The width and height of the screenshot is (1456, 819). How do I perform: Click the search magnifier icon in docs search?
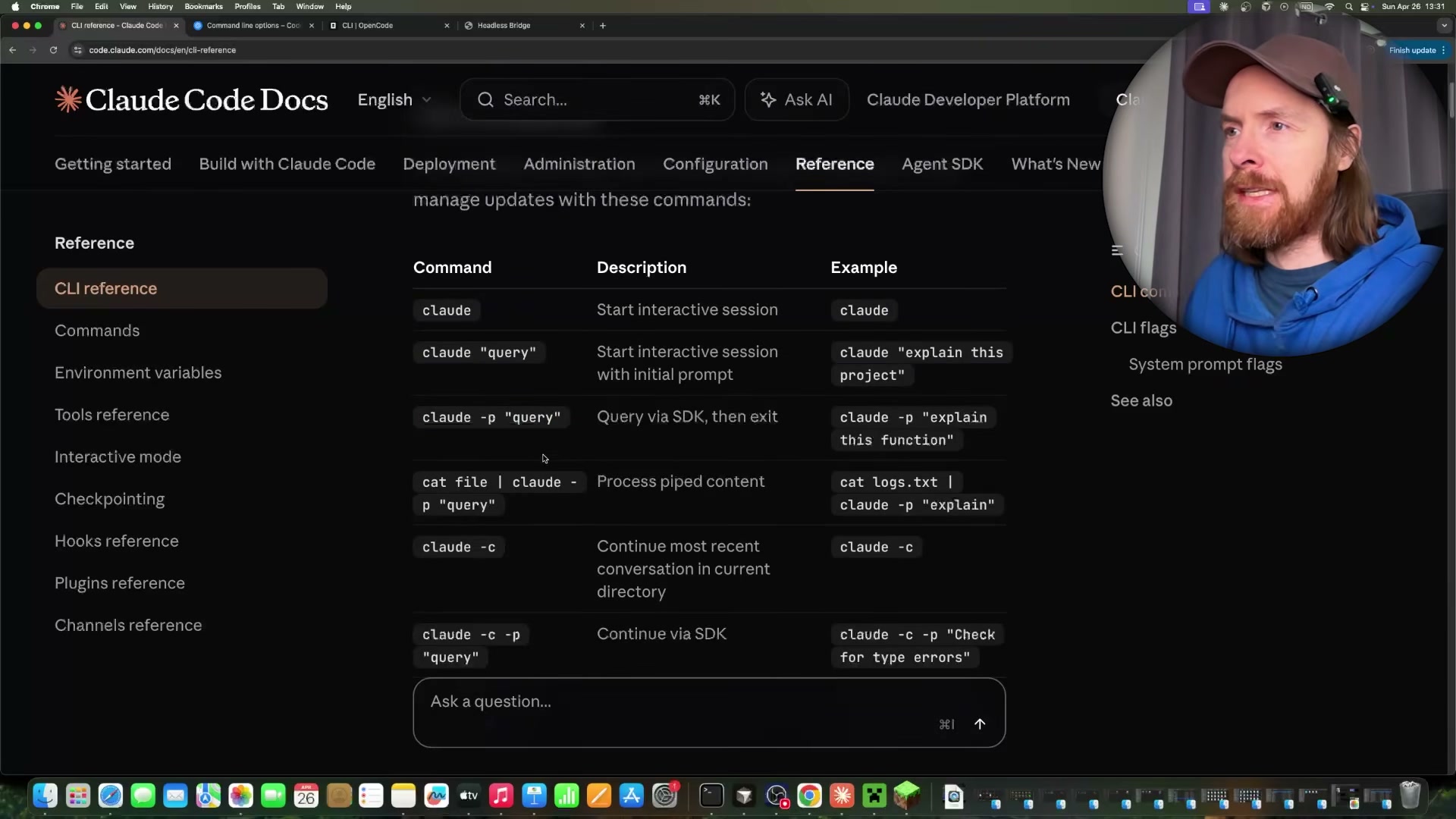(485, 99)
